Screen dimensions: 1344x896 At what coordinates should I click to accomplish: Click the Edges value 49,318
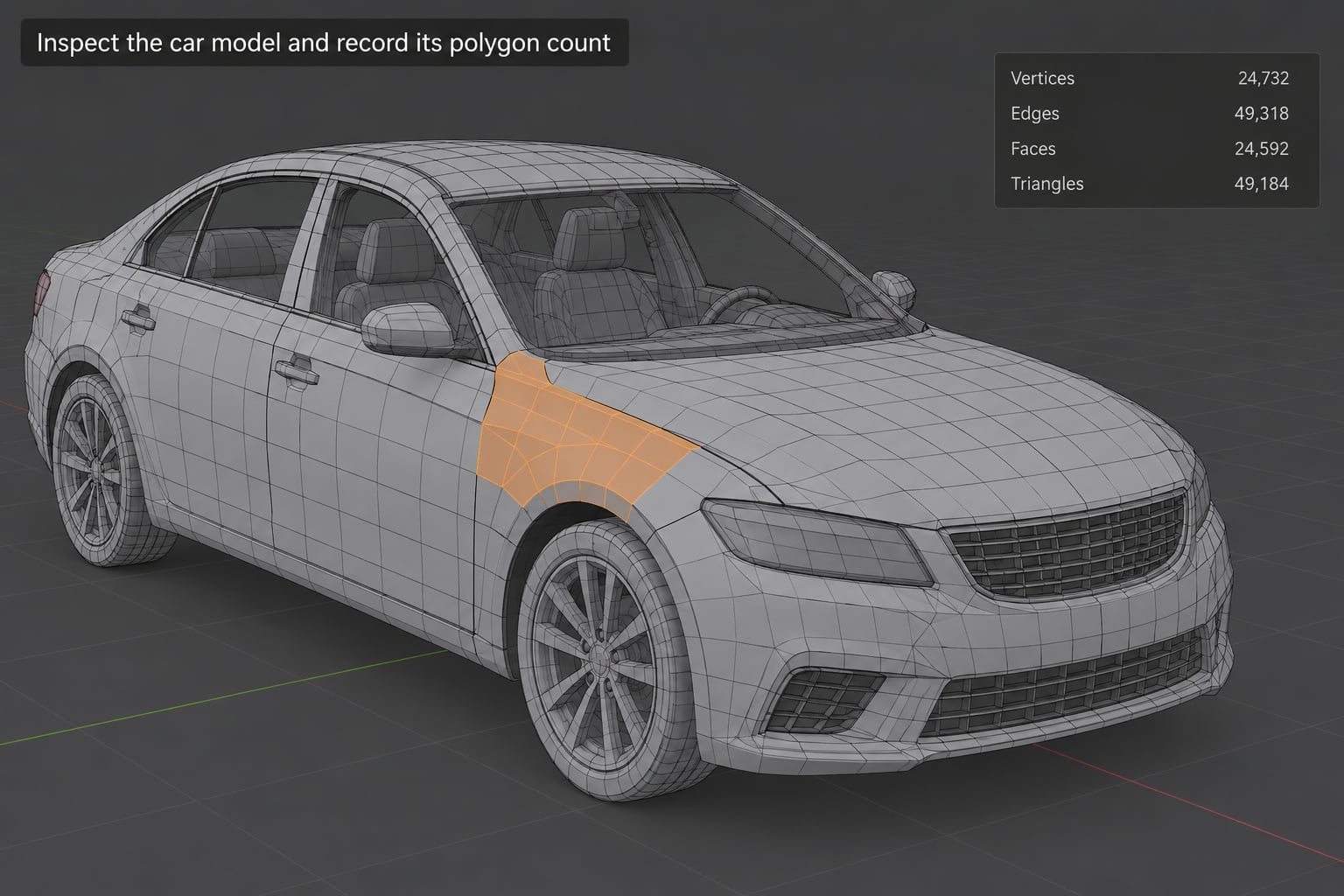click(1261, 113)
